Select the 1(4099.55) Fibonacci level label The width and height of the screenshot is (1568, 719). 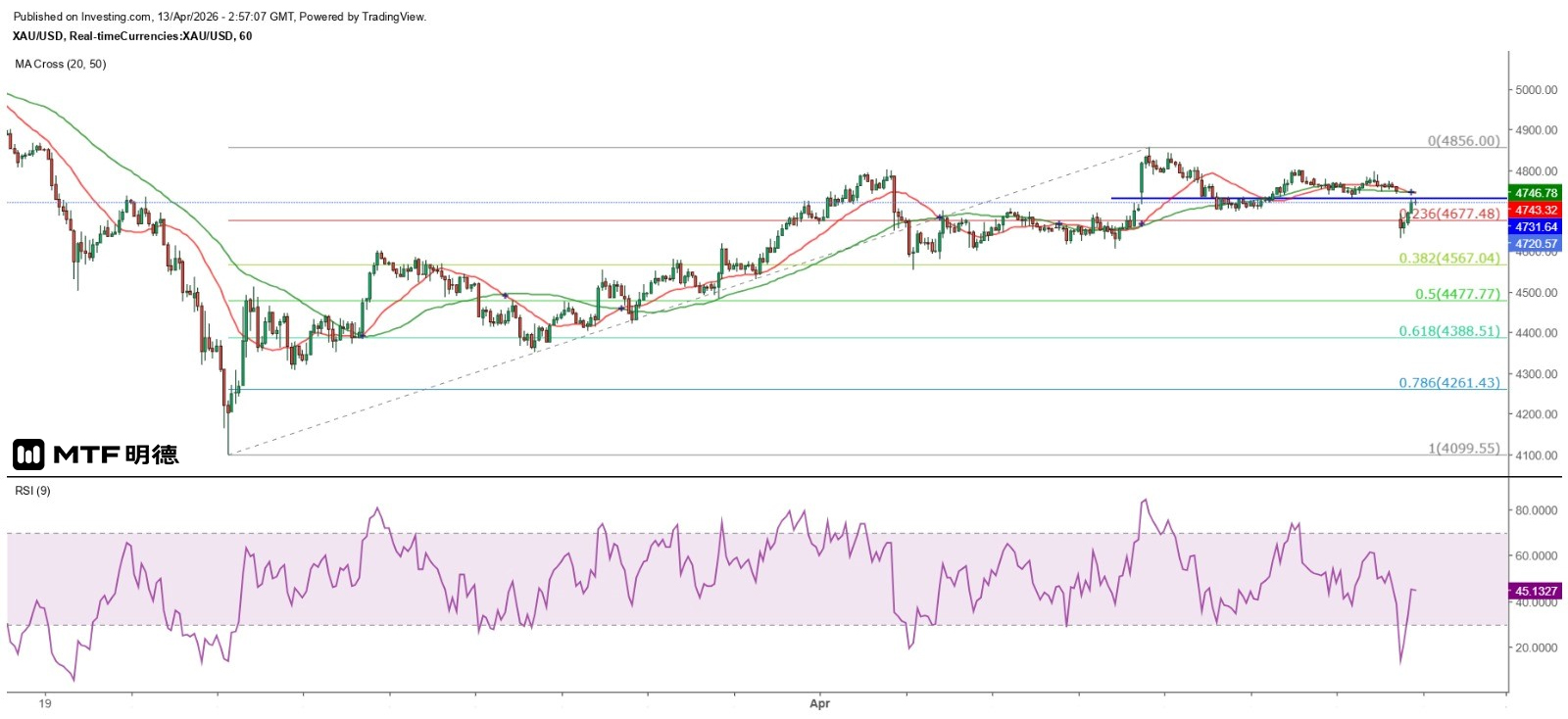(1463, 449)
